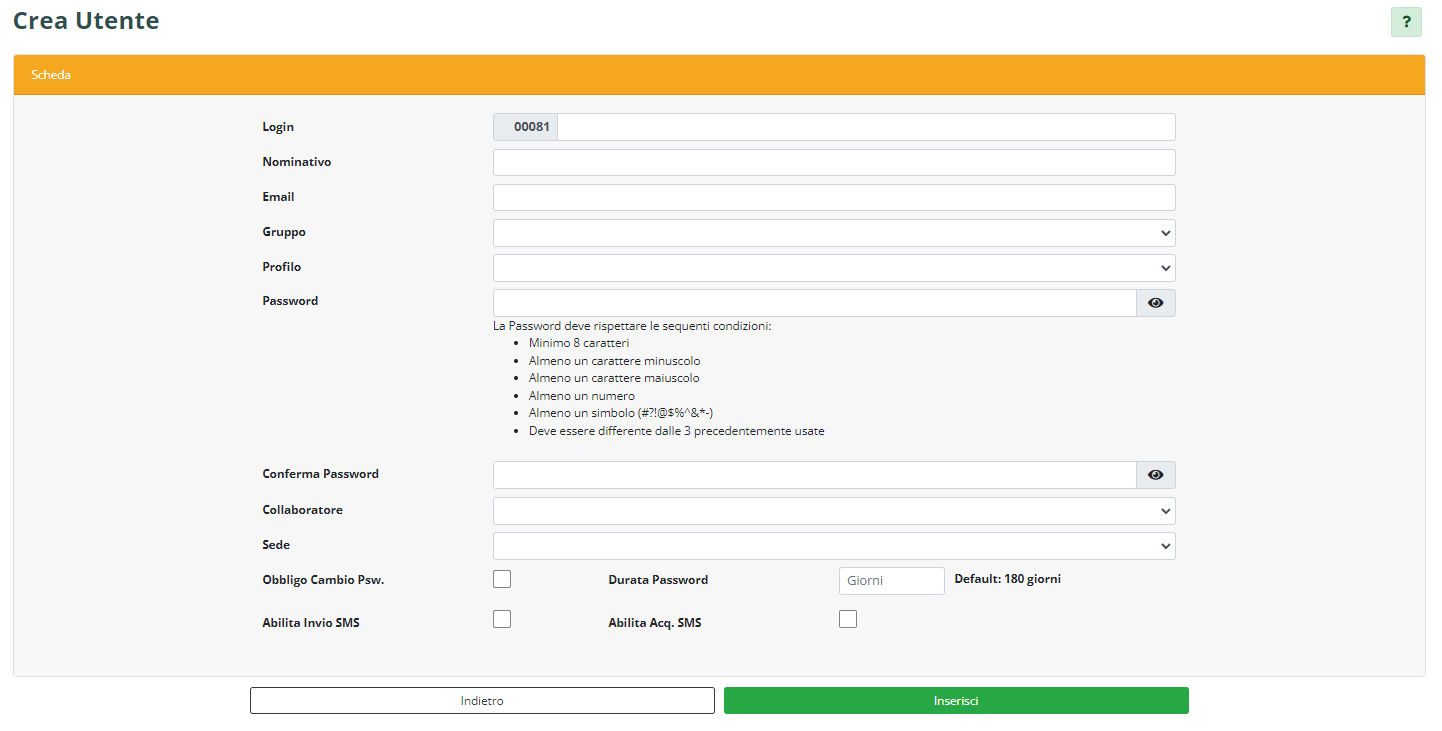Expand the Profilo dropdown list
The width and height of the screenshot is (1442, 731).
pos(833,268)
